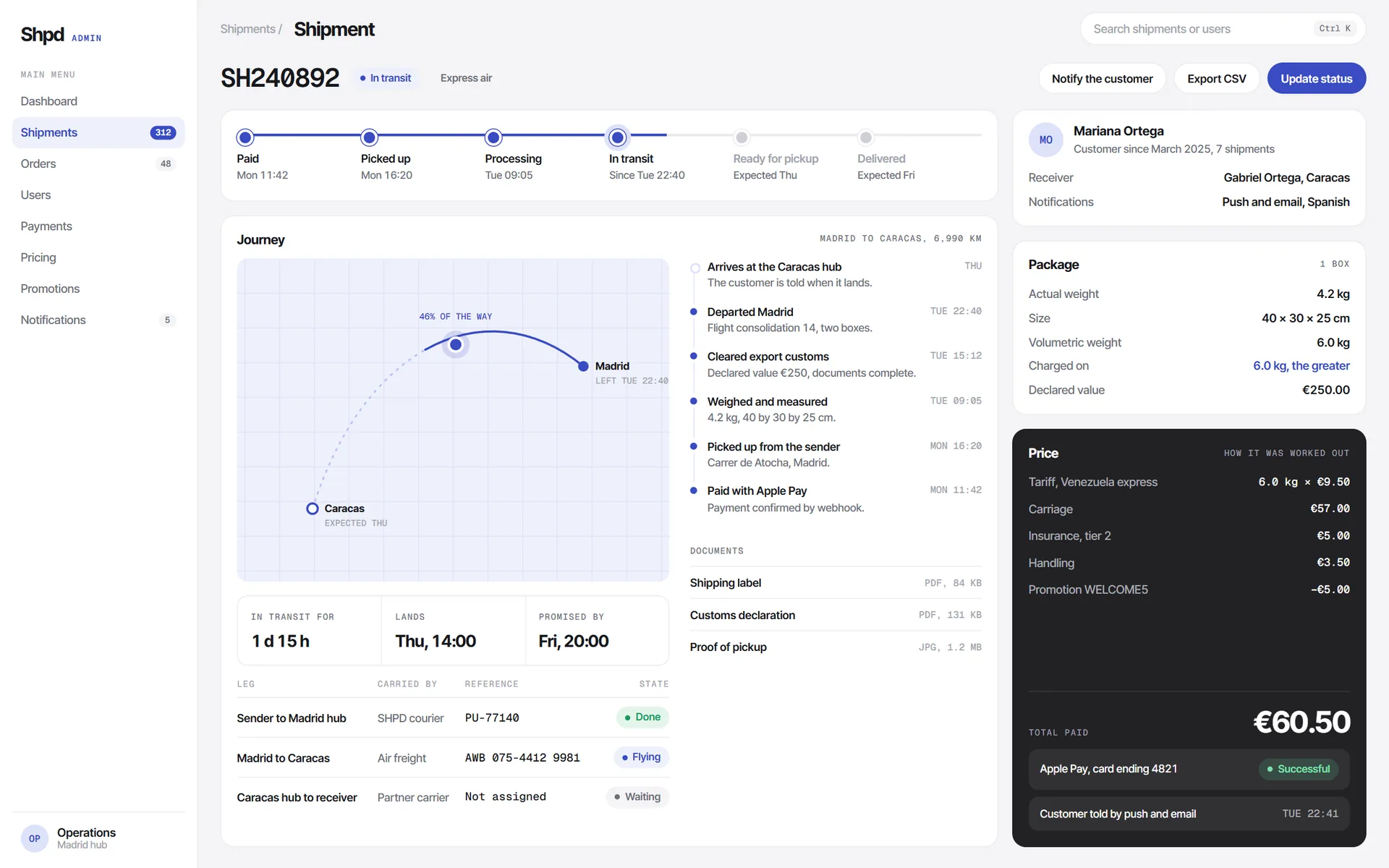Click the OP Operations avatar
This screenshot has width=1389, height=868.
pos(35,838)
